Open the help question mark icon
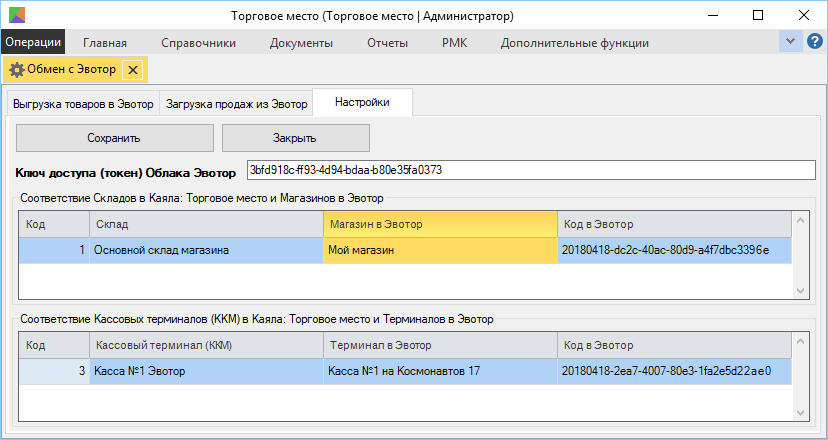828x440 pixels. coord(815,41)
